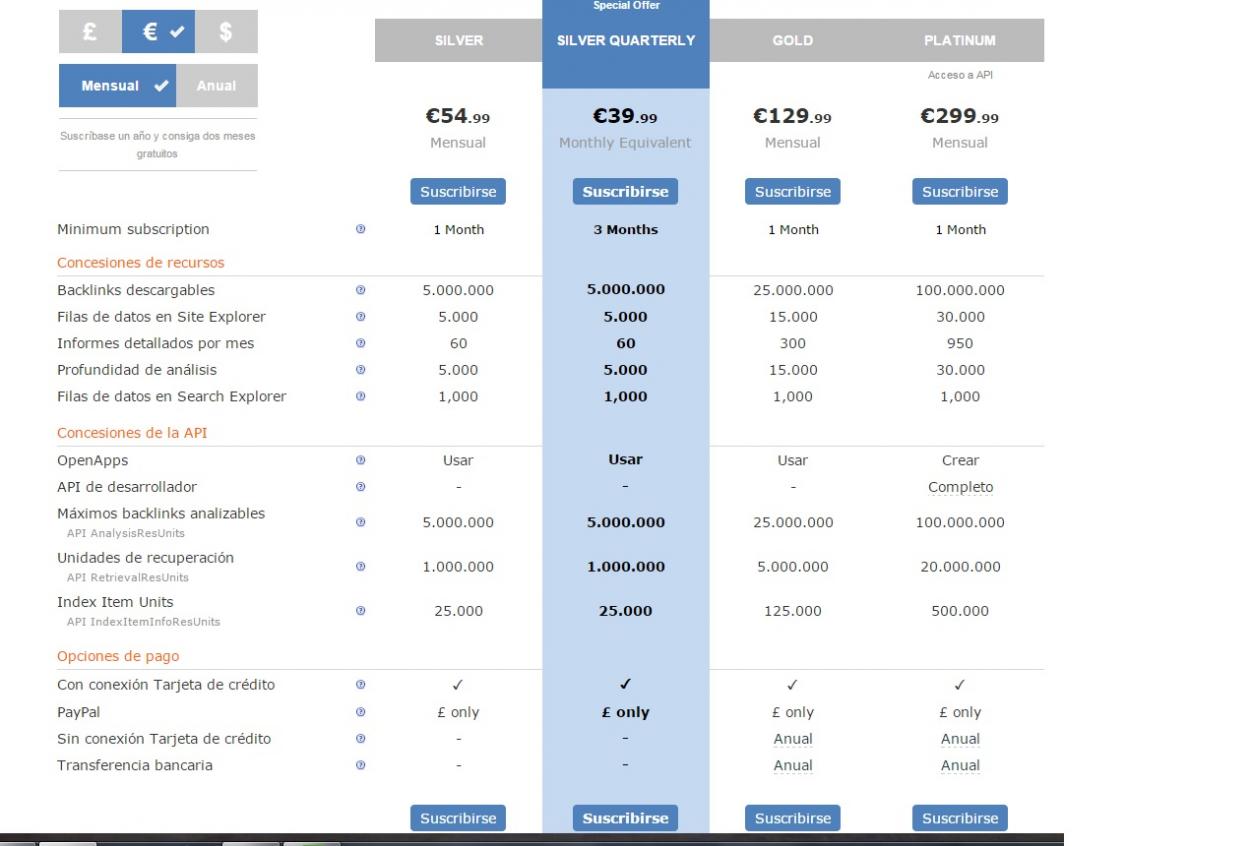Viewport: 1251px width, 846px height.
Task: Click bottom Suscribirse button for Gold plan
Action: (x=792, y=818)
